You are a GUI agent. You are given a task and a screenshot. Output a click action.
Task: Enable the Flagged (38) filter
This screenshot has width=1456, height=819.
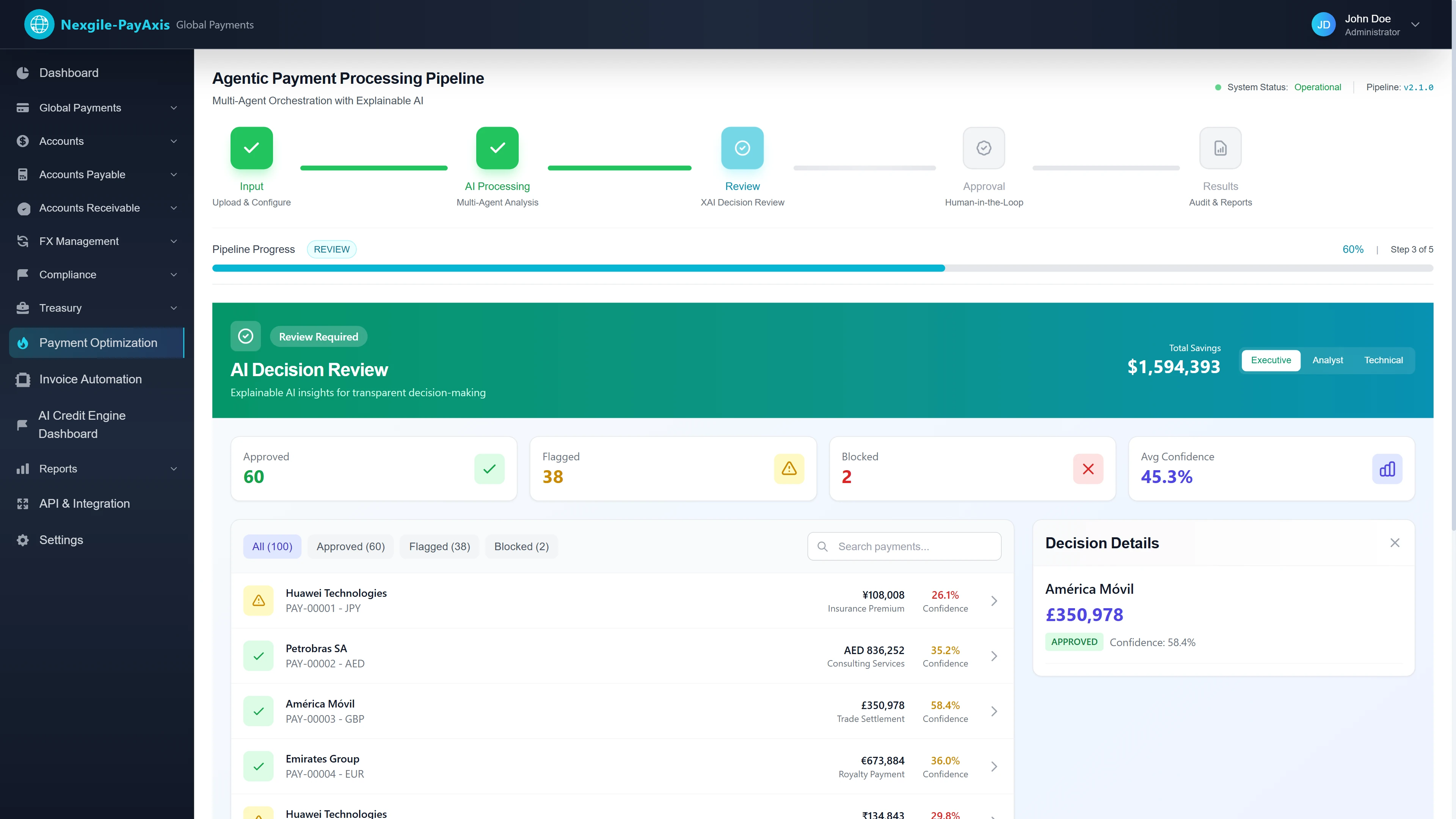tap(439, 546)
